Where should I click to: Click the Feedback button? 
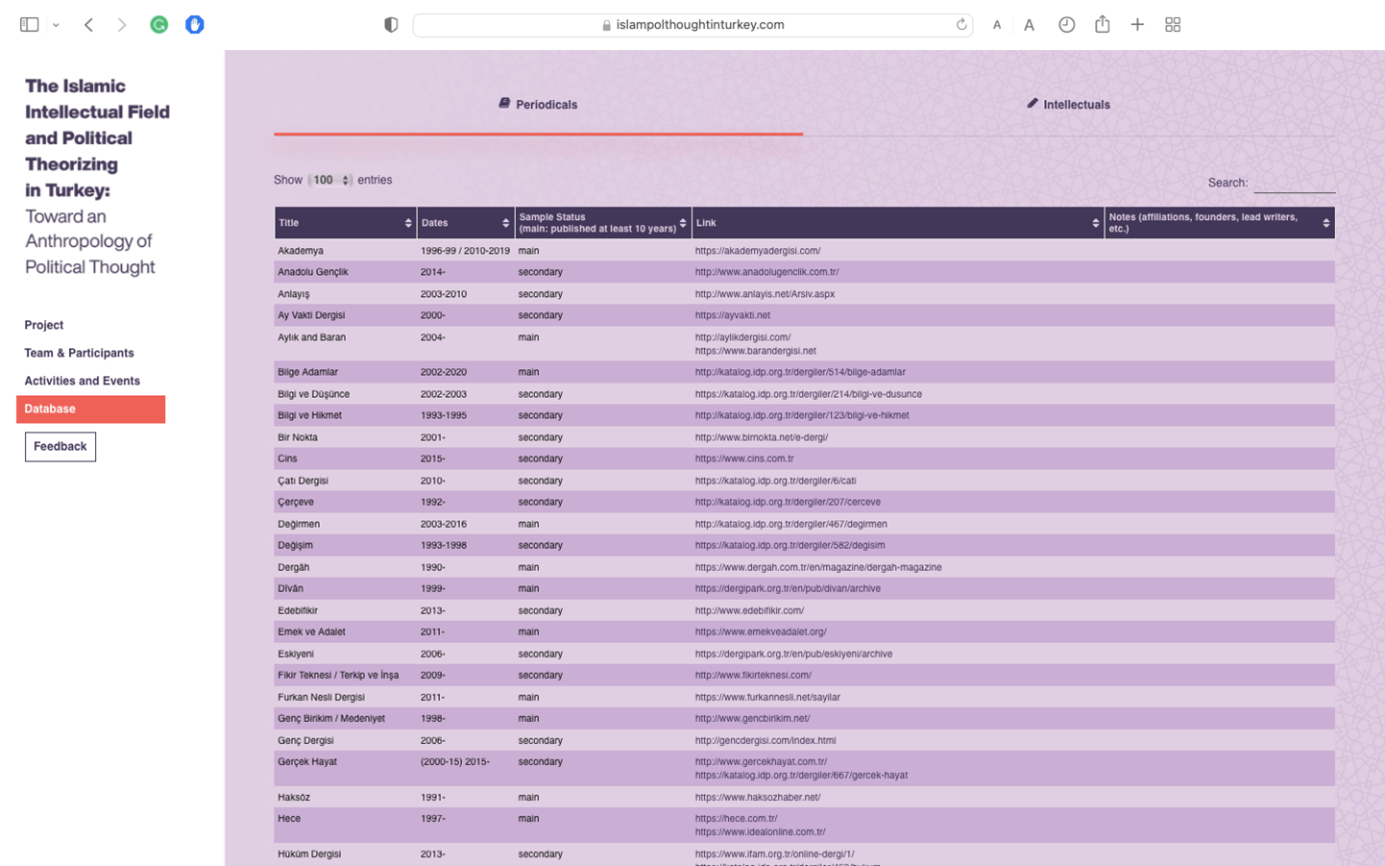(60, 447)
